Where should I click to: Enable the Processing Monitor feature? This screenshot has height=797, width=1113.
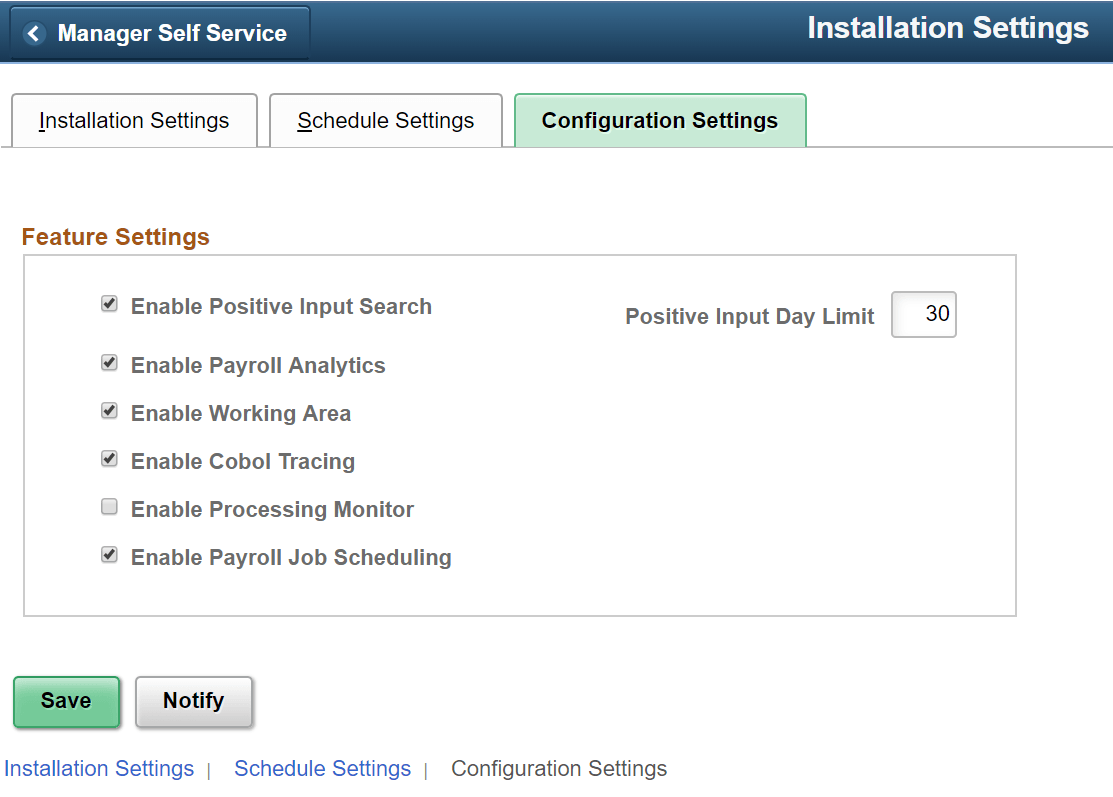pyautogui.click(x=109, y=506)
